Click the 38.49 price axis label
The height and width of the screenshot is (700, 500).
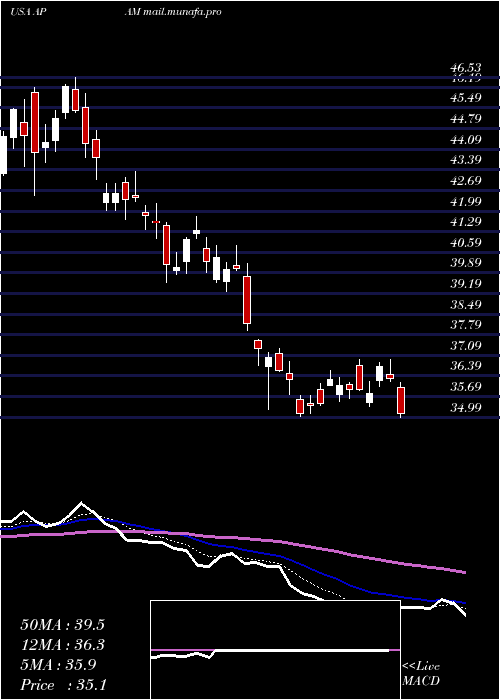tap(466, 304)
